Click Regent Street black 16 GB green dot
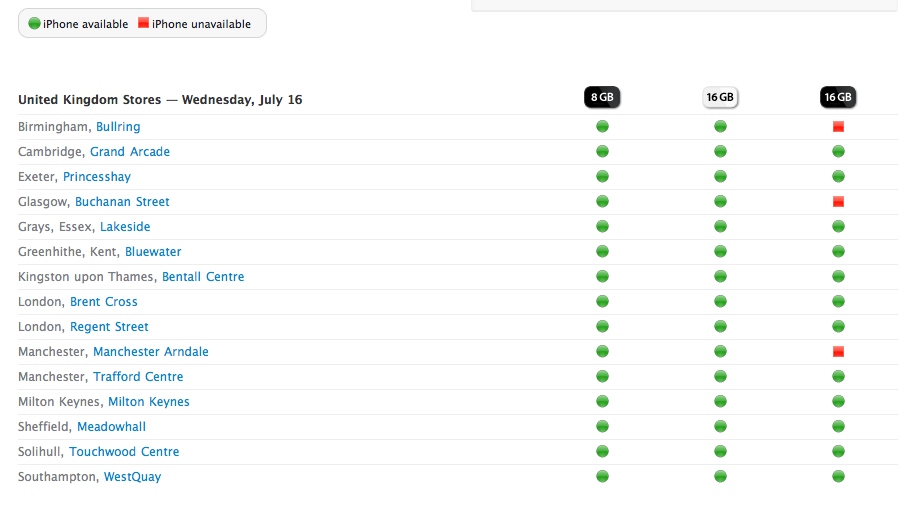920x511 pixels. coord(838,326)
